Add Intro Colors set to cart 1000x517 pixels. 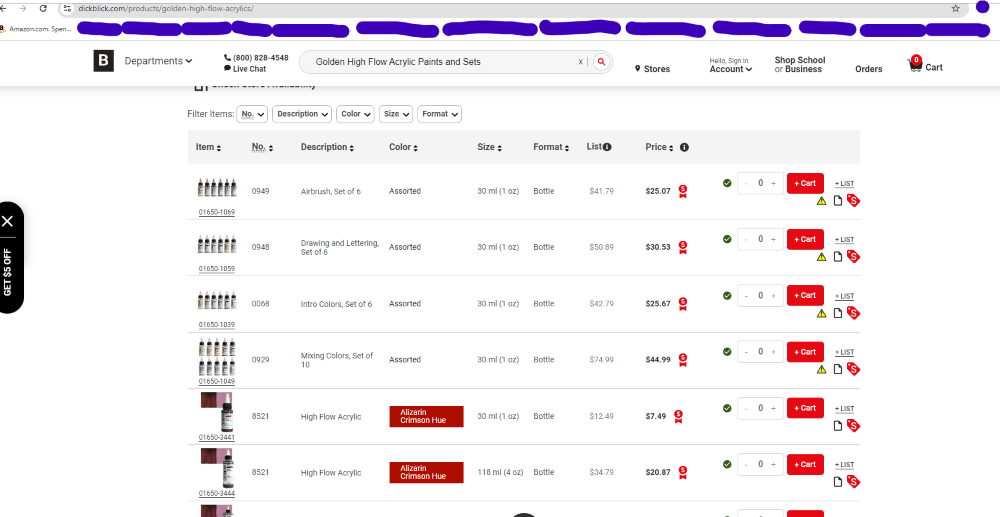click(x=805, y=296)
